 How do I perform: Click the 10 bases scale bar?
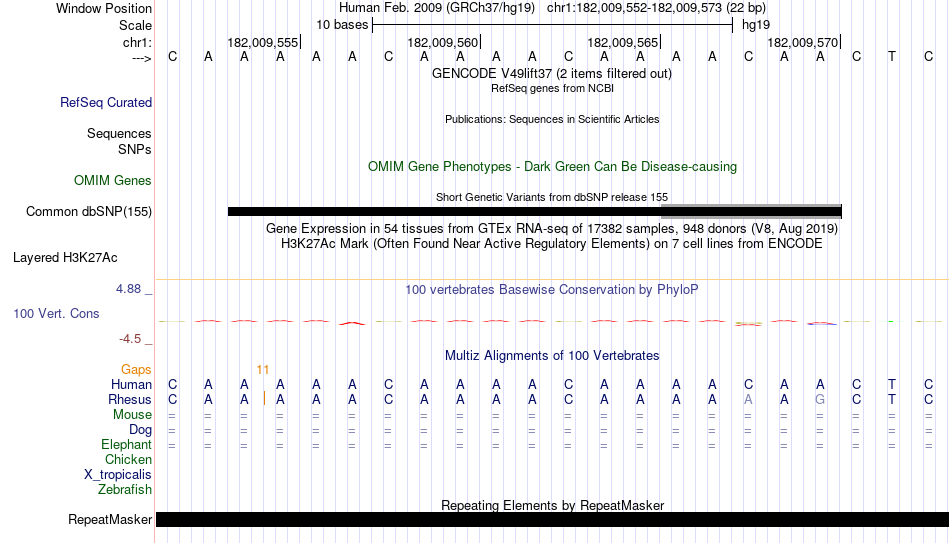pos(553,25)
